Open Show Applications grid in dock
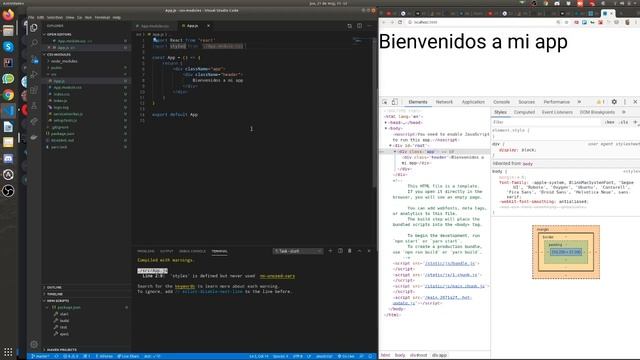 coord(8,351)
